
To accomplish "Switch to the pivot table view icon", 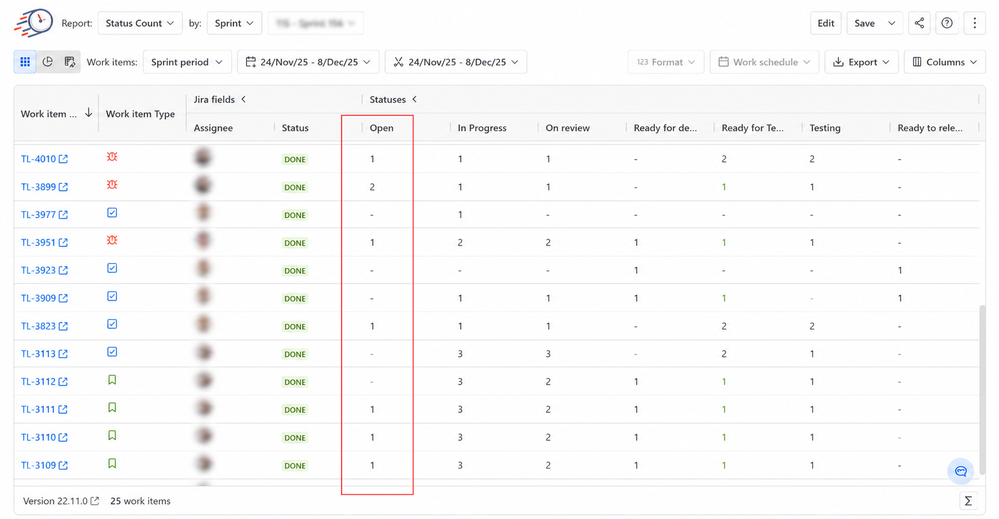I will point(69,62).
